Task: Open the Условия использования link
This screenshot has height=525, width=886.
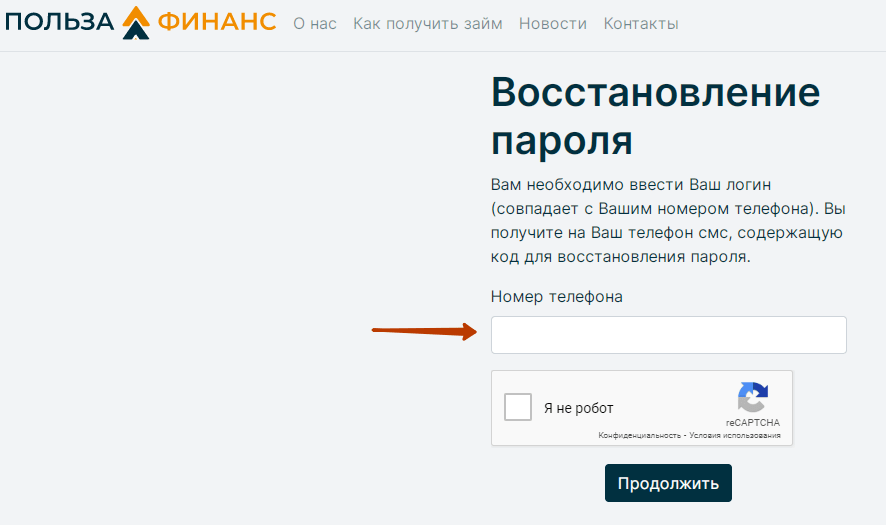Action: 735,436
